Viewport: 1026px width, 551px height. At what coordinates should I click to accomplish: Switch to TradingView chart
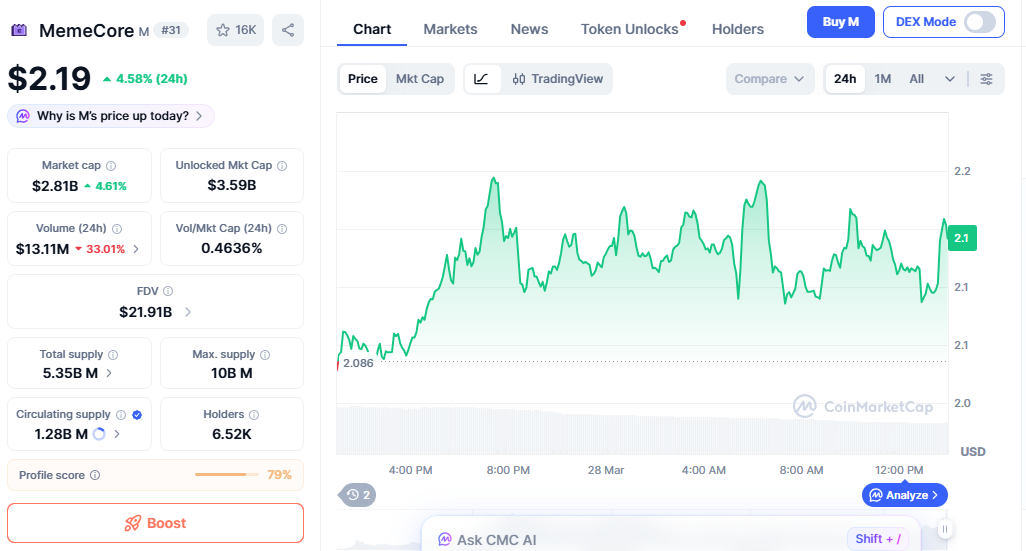click(557, 79)
